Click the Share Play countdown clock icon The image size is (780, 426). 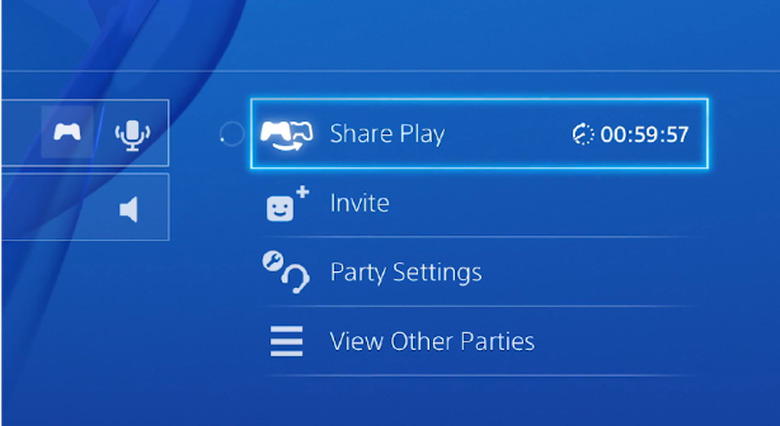click(583, 134)
